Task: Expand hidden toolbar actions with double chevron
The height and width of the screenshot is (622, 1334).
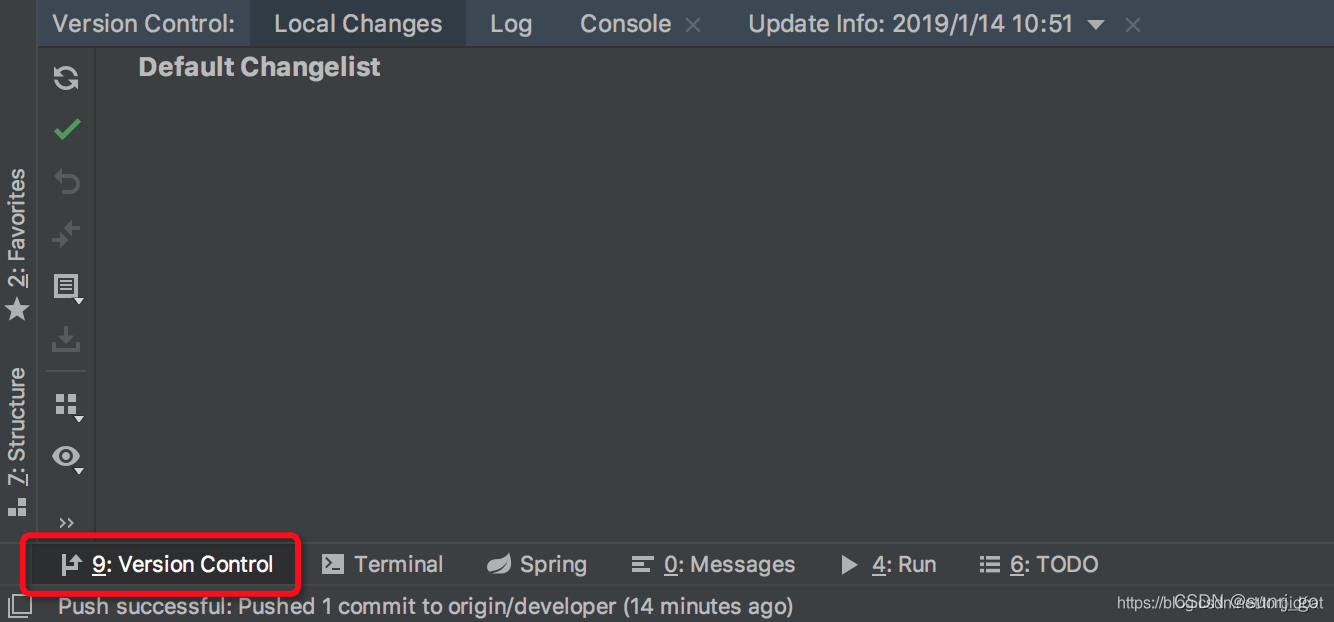Action: [x=66, y=522]
